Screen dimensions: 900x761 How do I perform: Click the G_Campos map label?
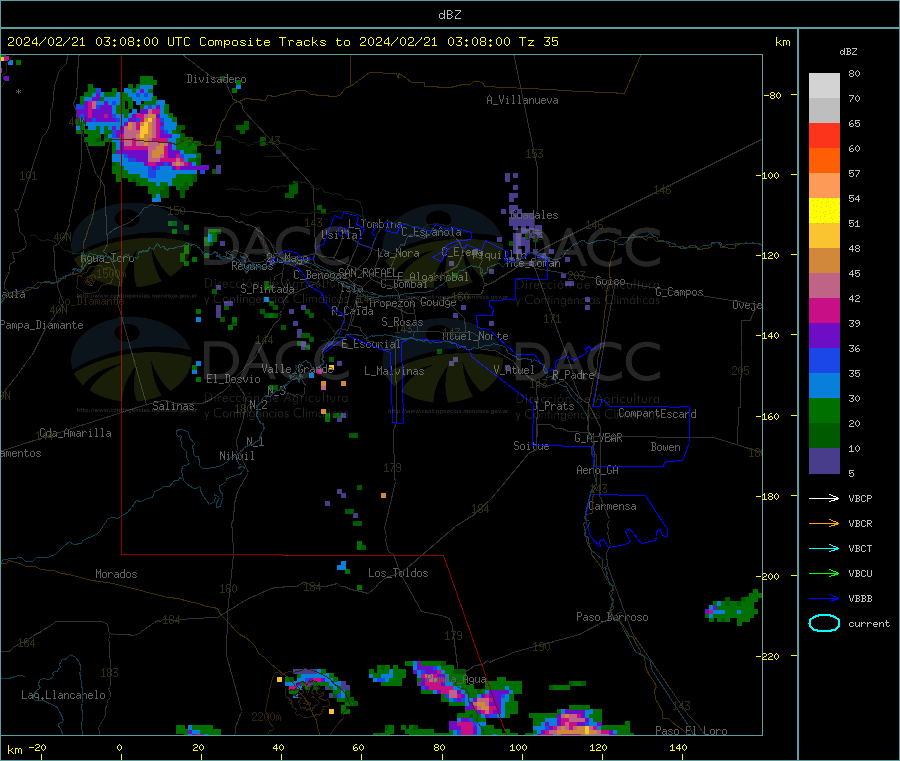(679, 292)
